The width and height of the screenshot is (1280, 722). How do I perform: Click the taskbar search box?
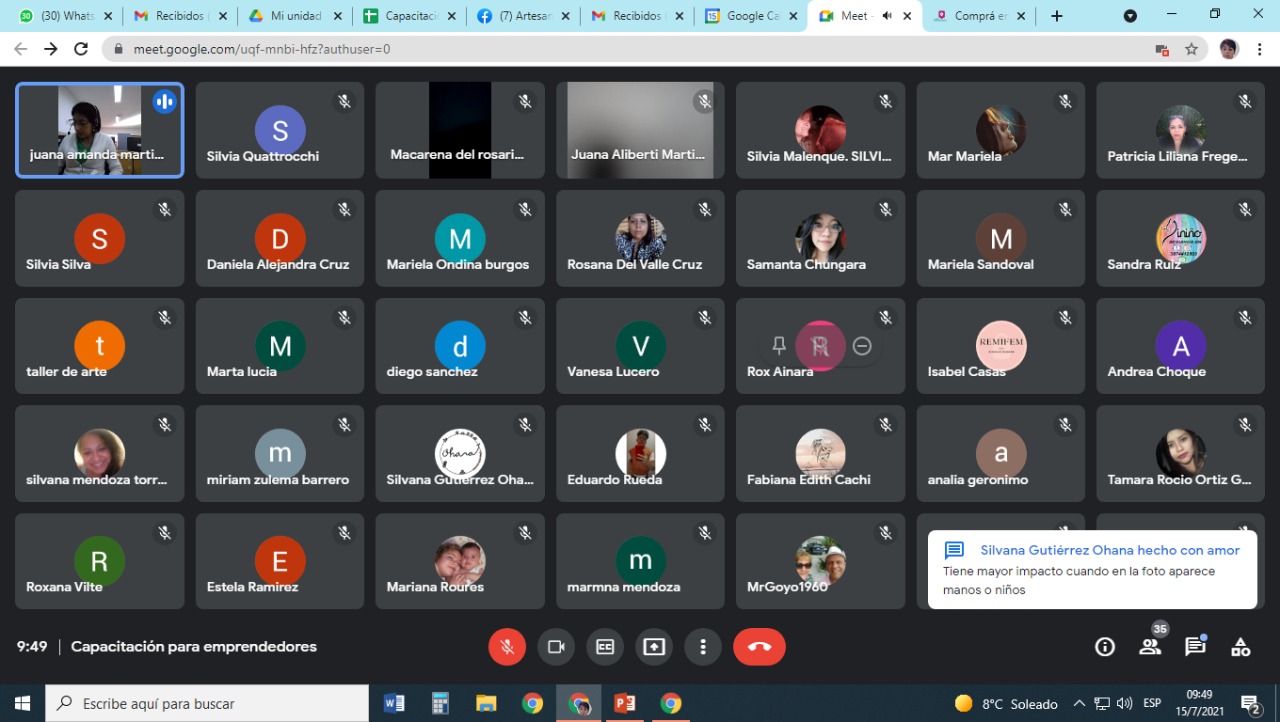point(208,704)
